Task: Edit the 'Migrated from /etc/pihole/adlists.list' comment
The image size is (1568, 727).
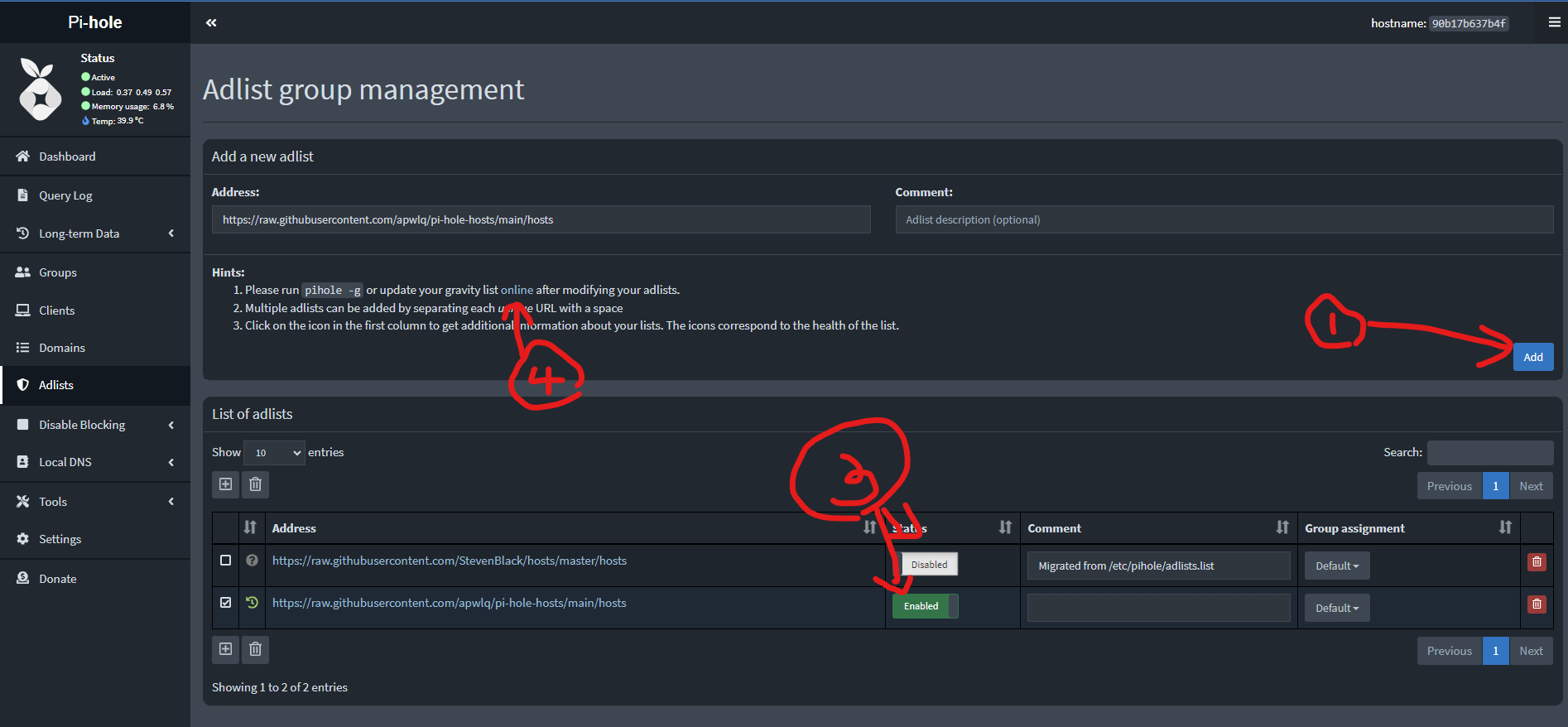Action: click(1159, 566)
